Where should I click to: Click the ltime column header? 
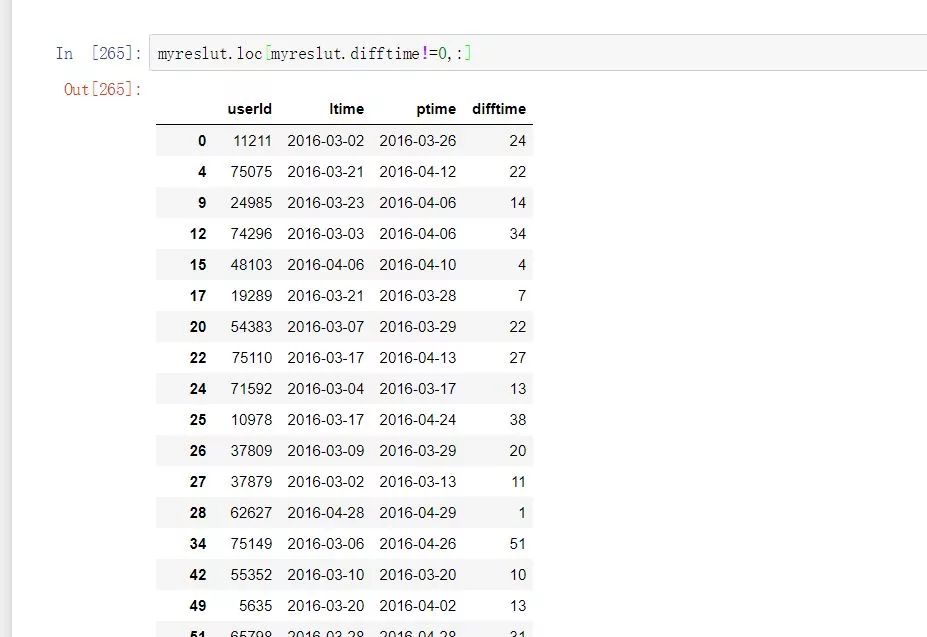coord(346,109)
